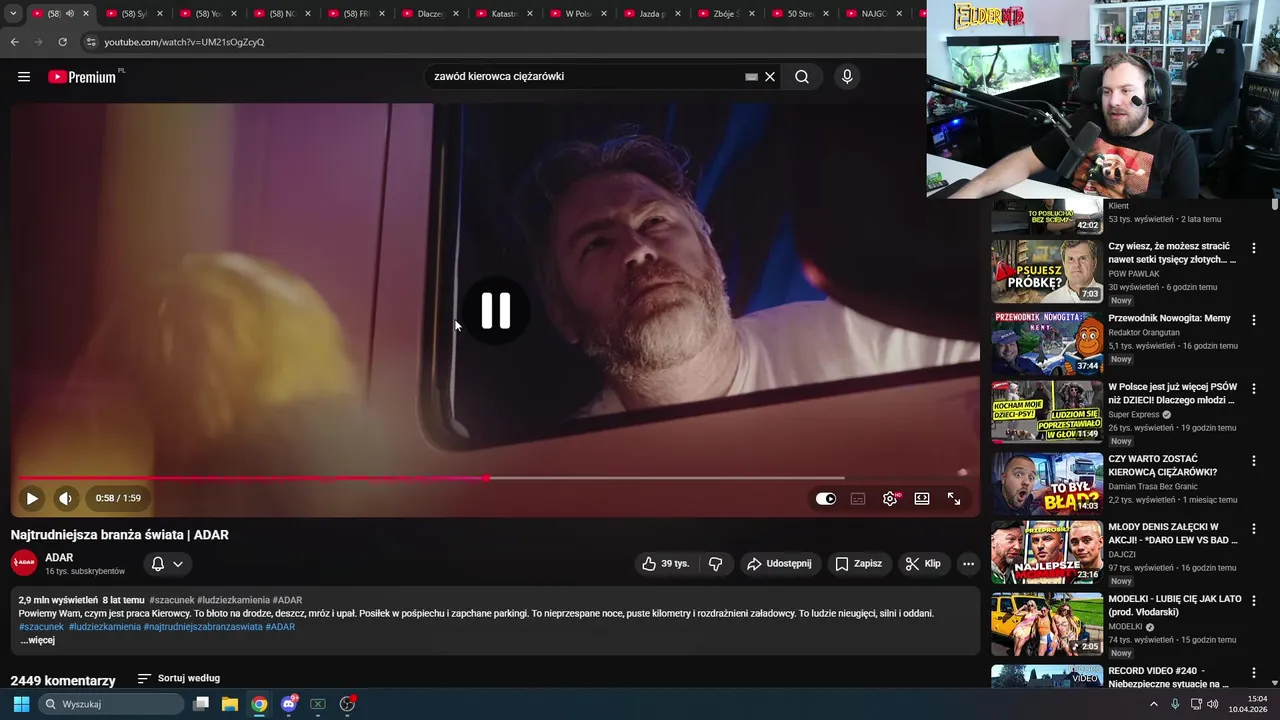Image resolution: width=1280 pixels, height=720 pixels.
Task: Open Discord from taskbar
Action: 289,704
